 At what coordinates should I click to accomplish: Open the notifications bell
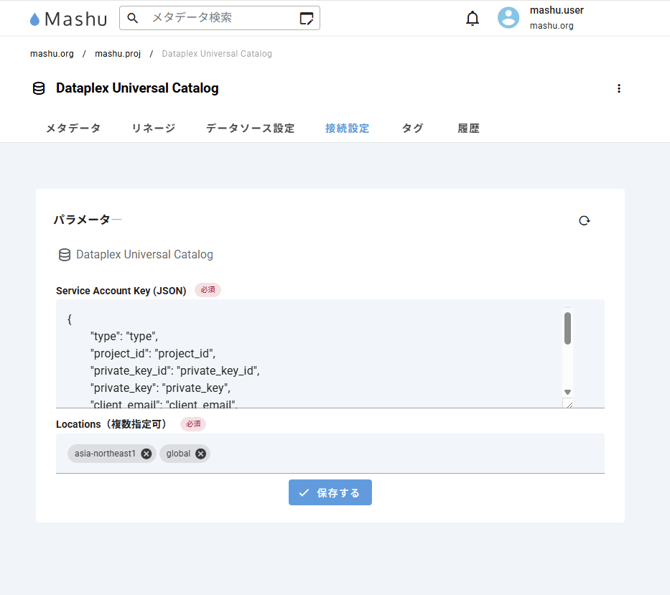[473, 18]
